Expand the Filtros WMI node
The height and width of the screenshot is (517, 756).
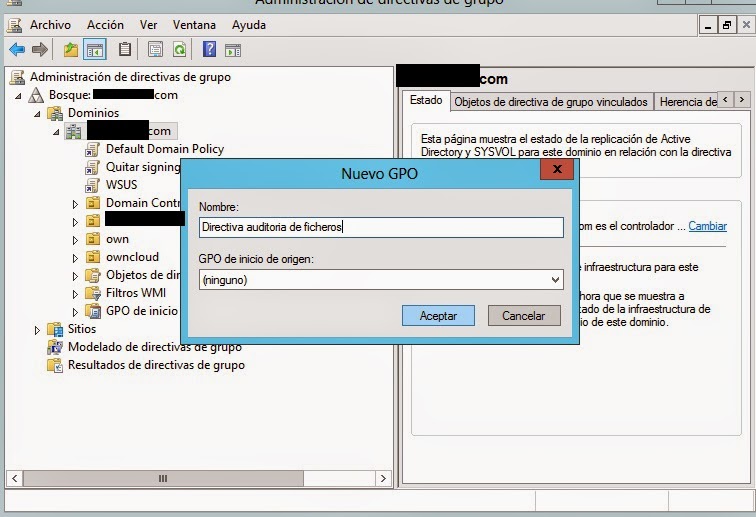(75, 293)
